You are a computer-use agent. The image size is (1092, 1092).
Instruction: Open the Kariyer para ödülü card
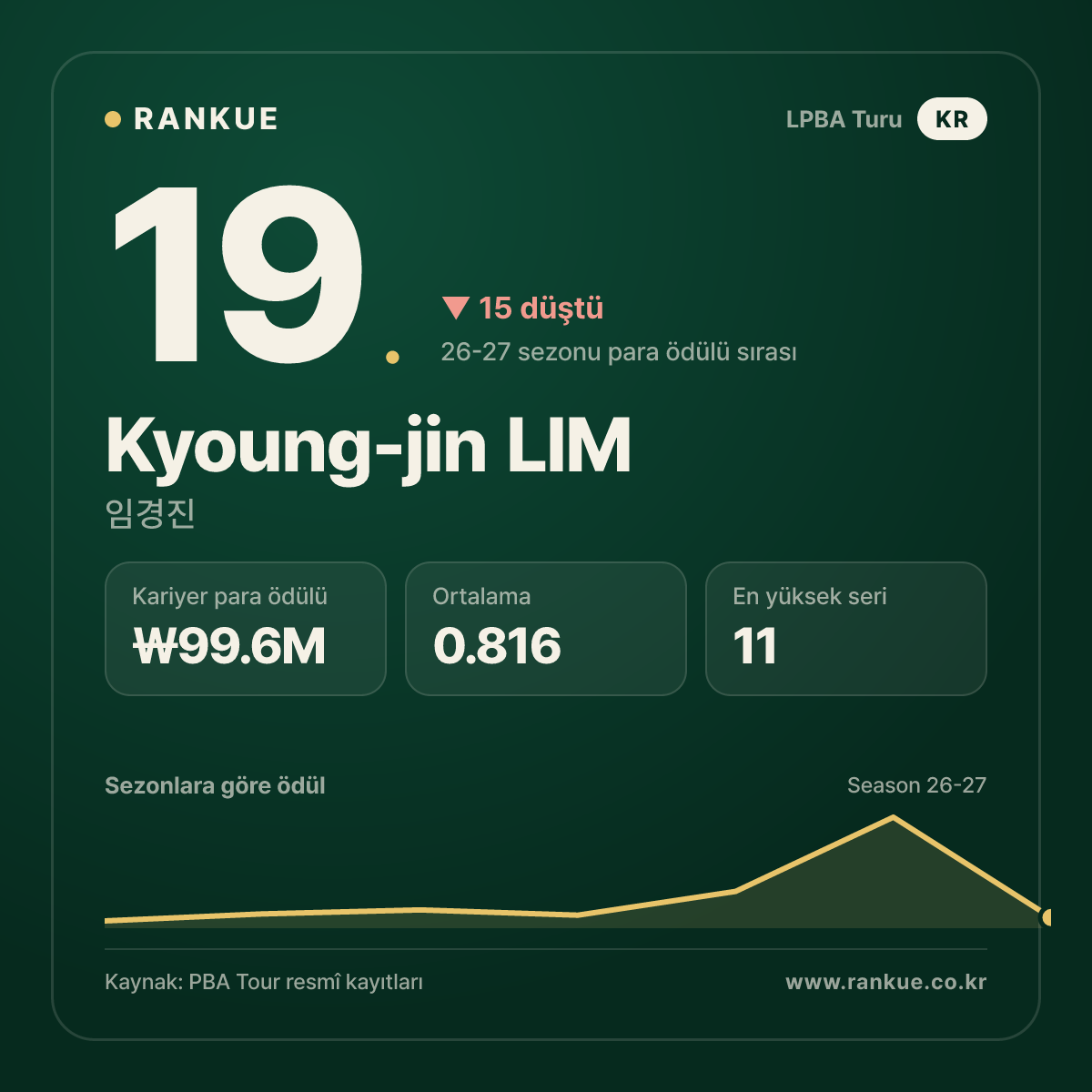246,629
